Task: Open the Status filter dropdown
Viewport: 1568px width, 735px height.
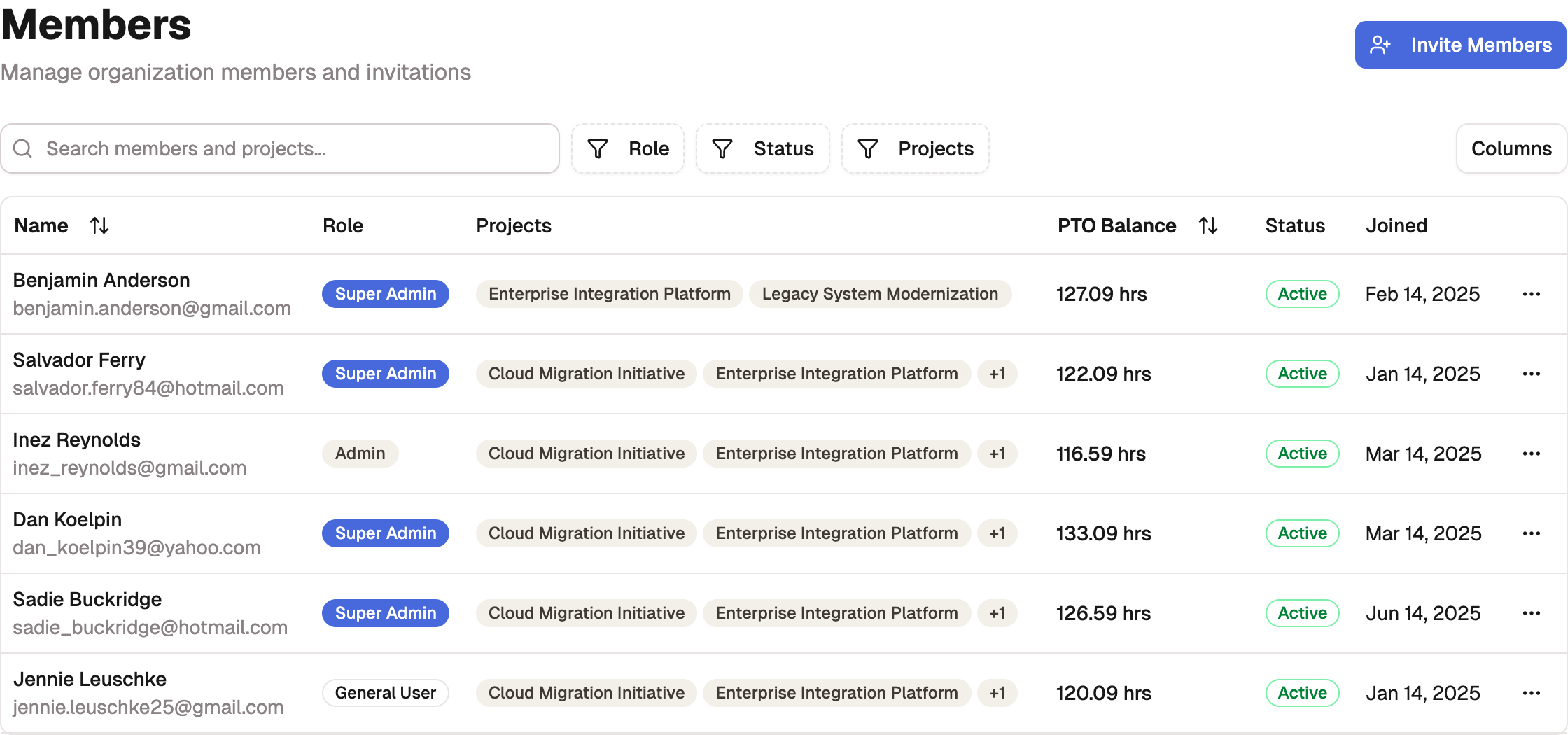Action: pos(763,148)
